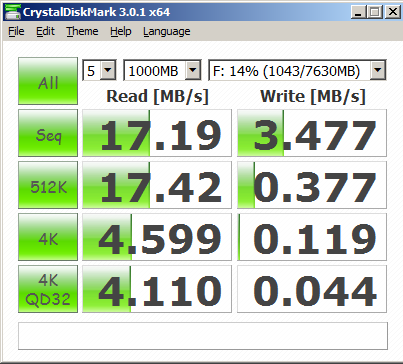Close the CrystalDiskMark window
This screenshot has width=403, height=364.
(393, 12)
